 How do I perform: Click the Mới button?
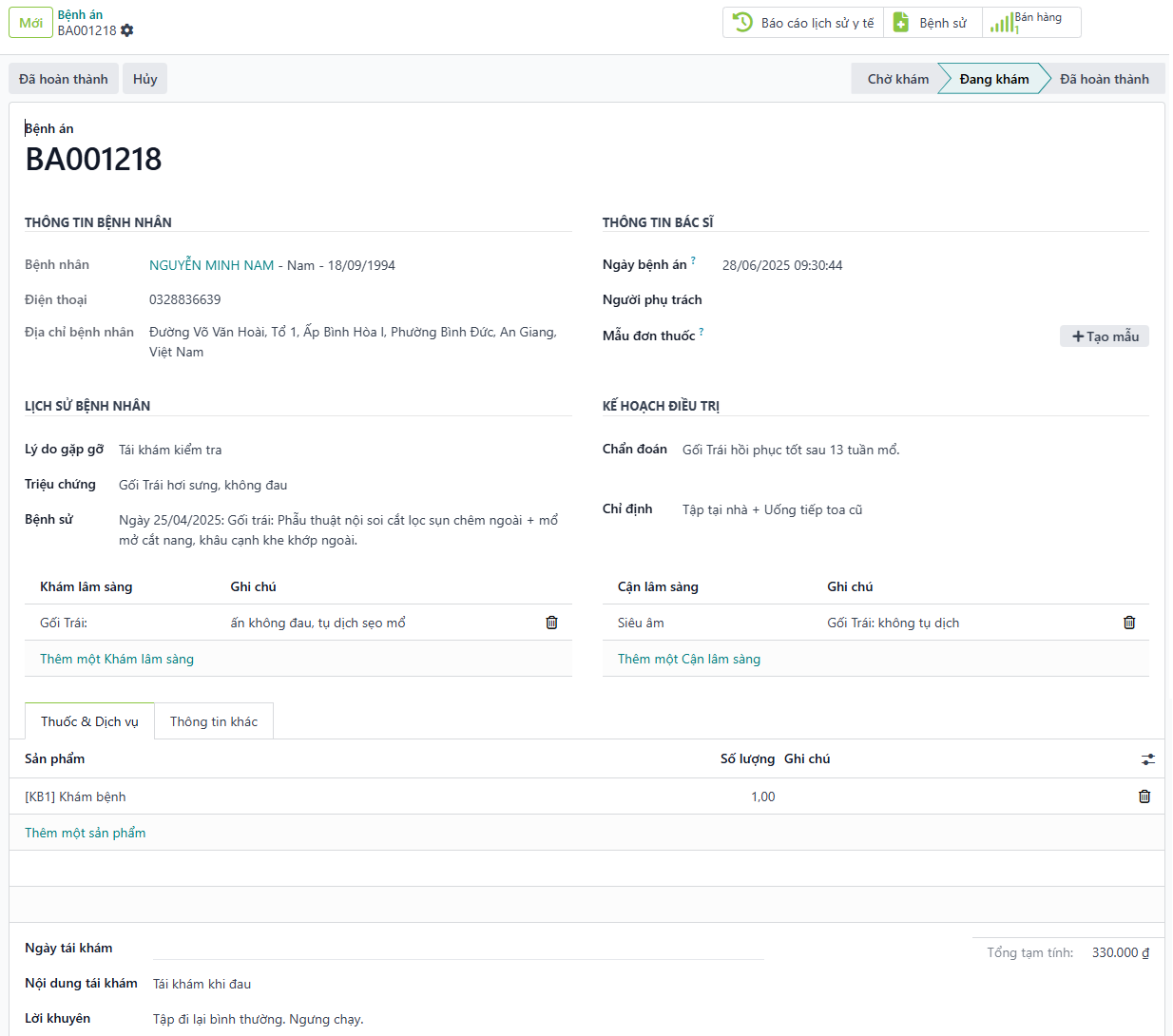tap(30, 23)
